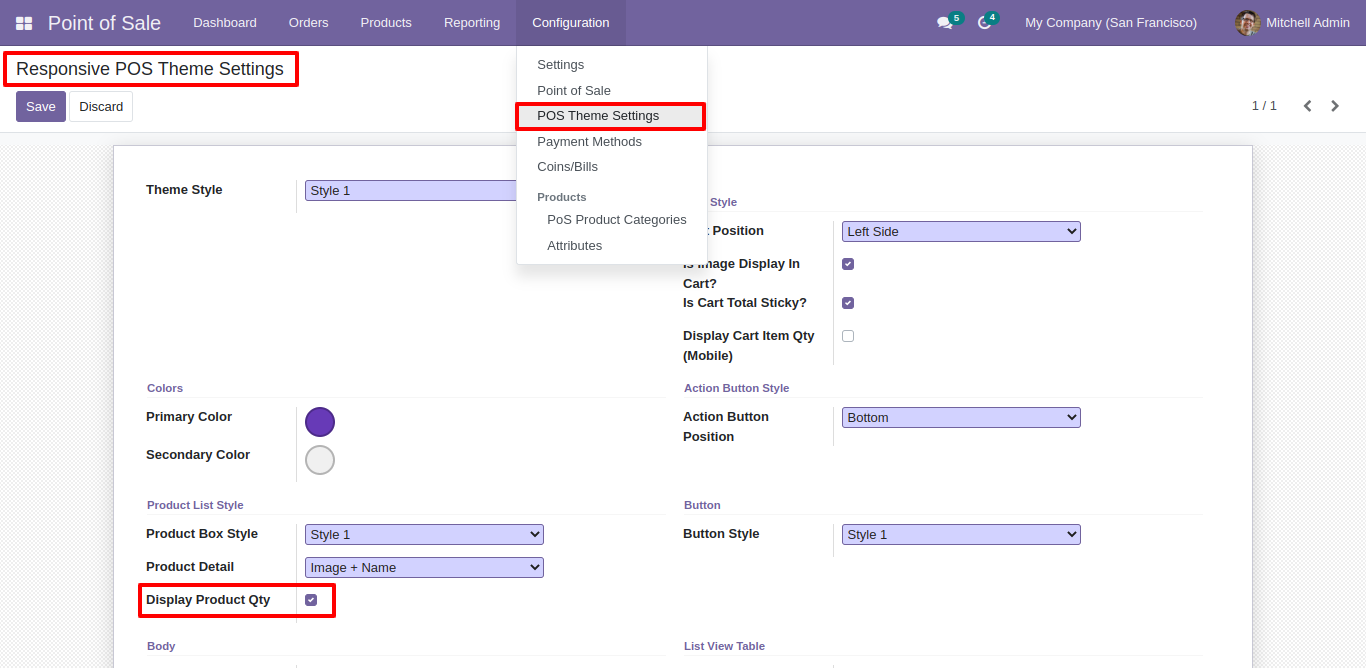Viewport: 1366px width, 668px height.
Task: Select Coins/Bills menu entry
Action: 612,167
